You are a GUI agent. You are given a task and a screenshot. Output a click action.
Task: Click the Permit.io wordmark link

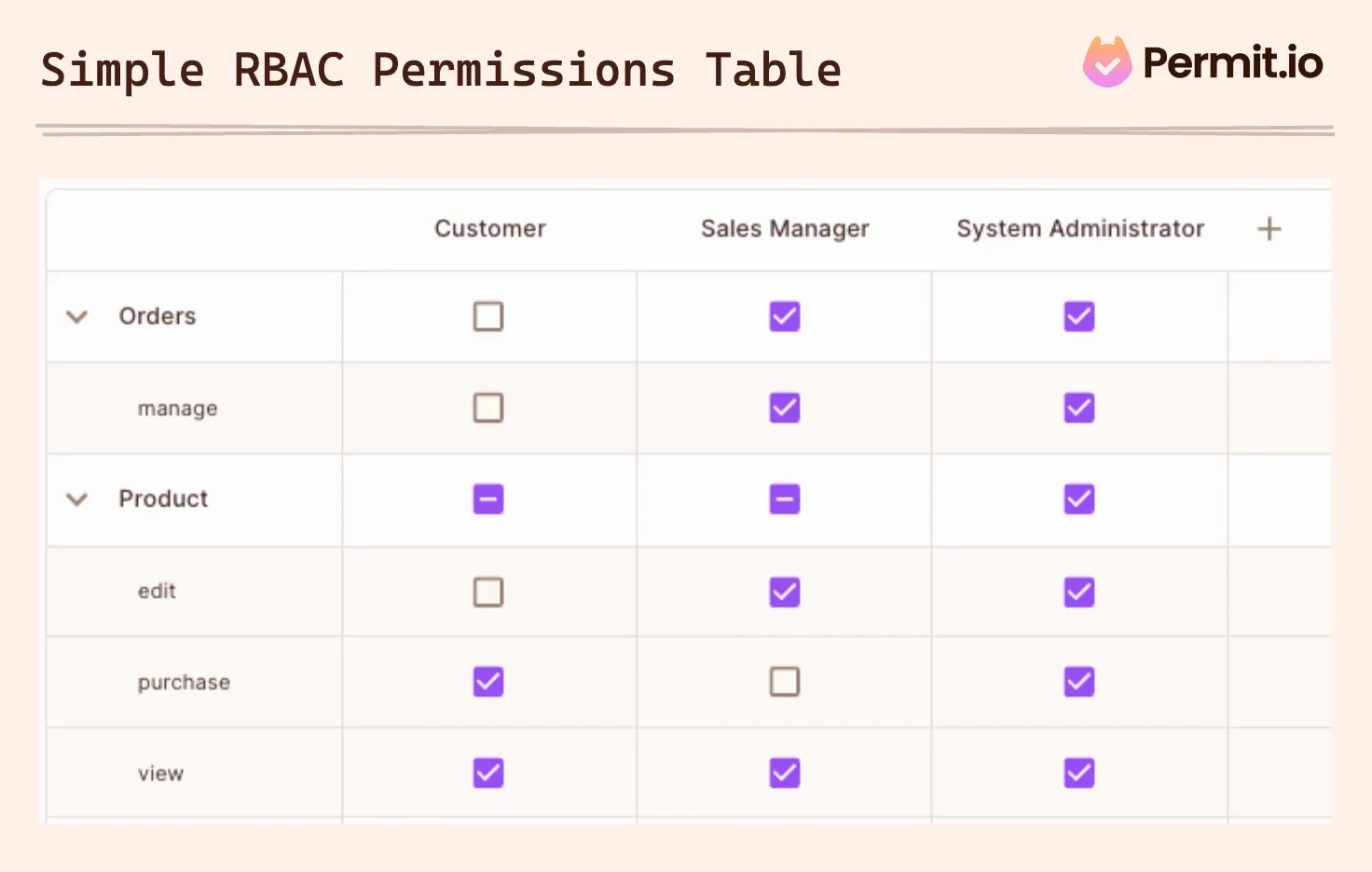click(1232, 62)
